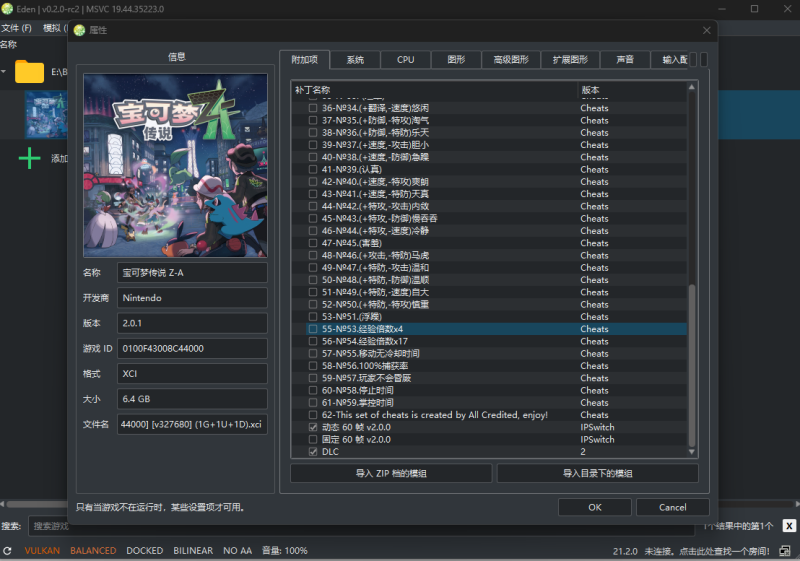This screenshot has height=561, width=800.
Task: Click the Eden logo in main title bar
Action: [x=7, y=9]
